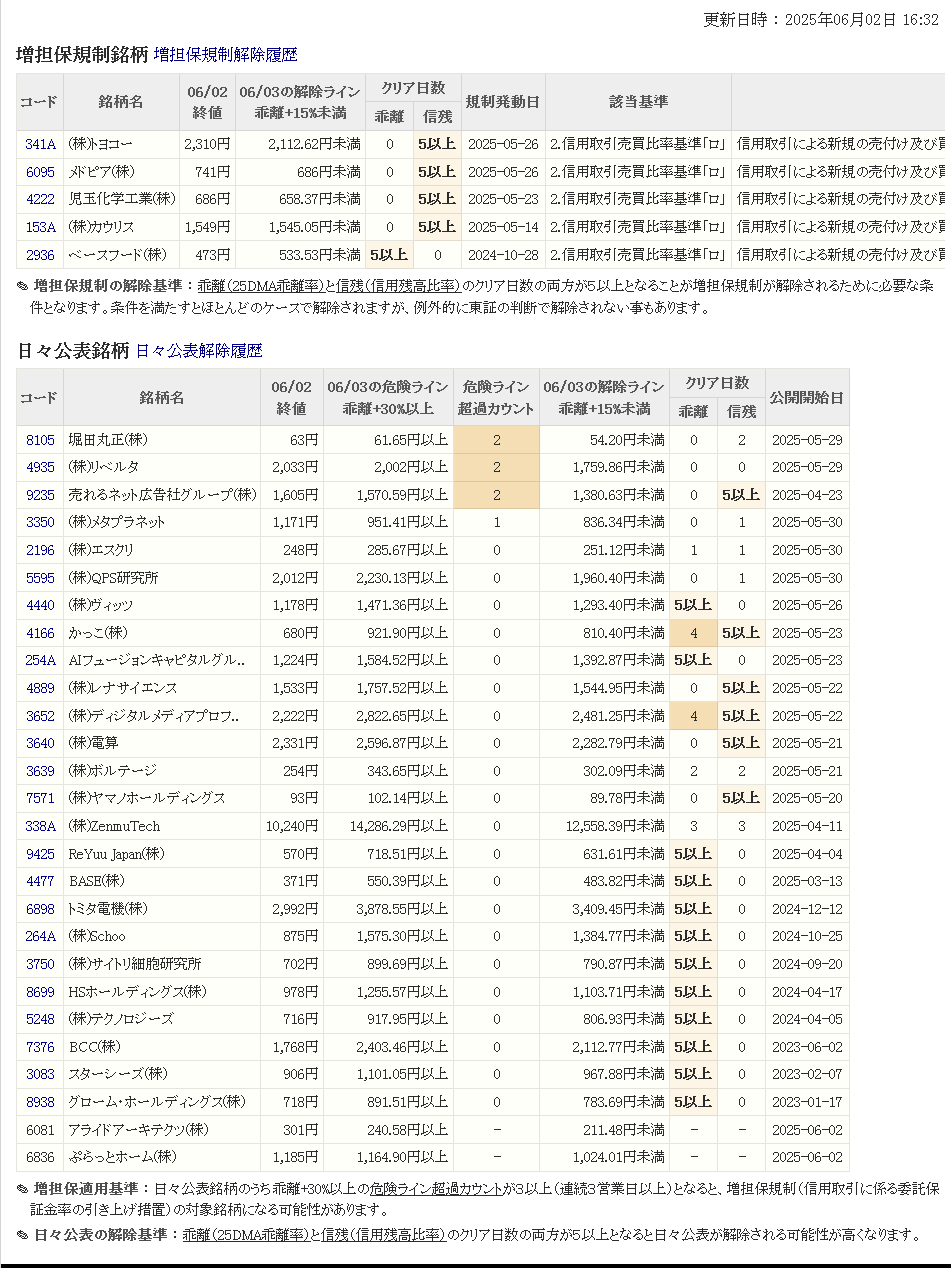Click the pencil icon beside 増担保規制の解除基準

pos(23,286)
